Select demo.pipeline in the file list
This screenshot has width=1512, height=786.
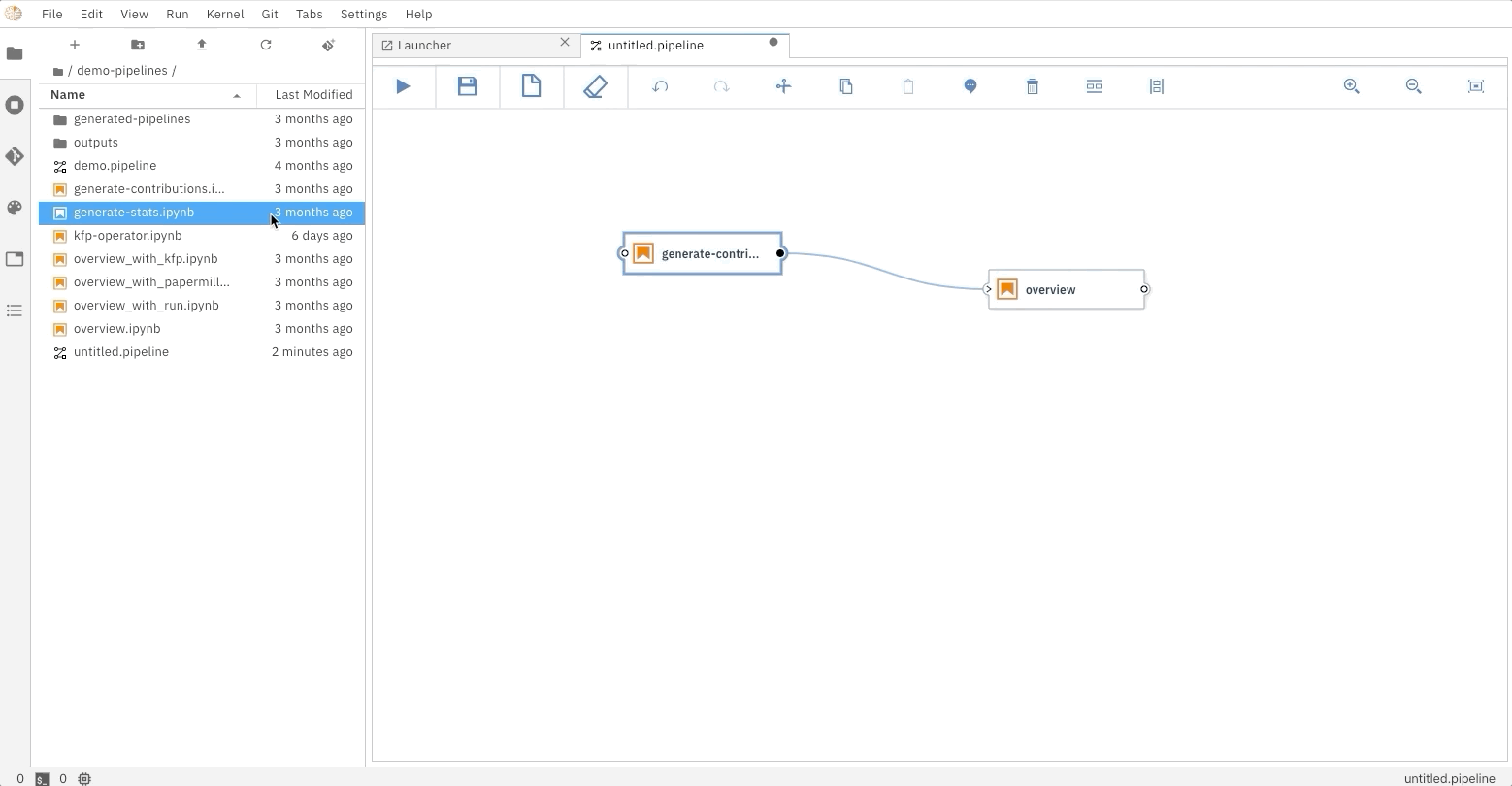pyautogui.click(x=202, y=166)
